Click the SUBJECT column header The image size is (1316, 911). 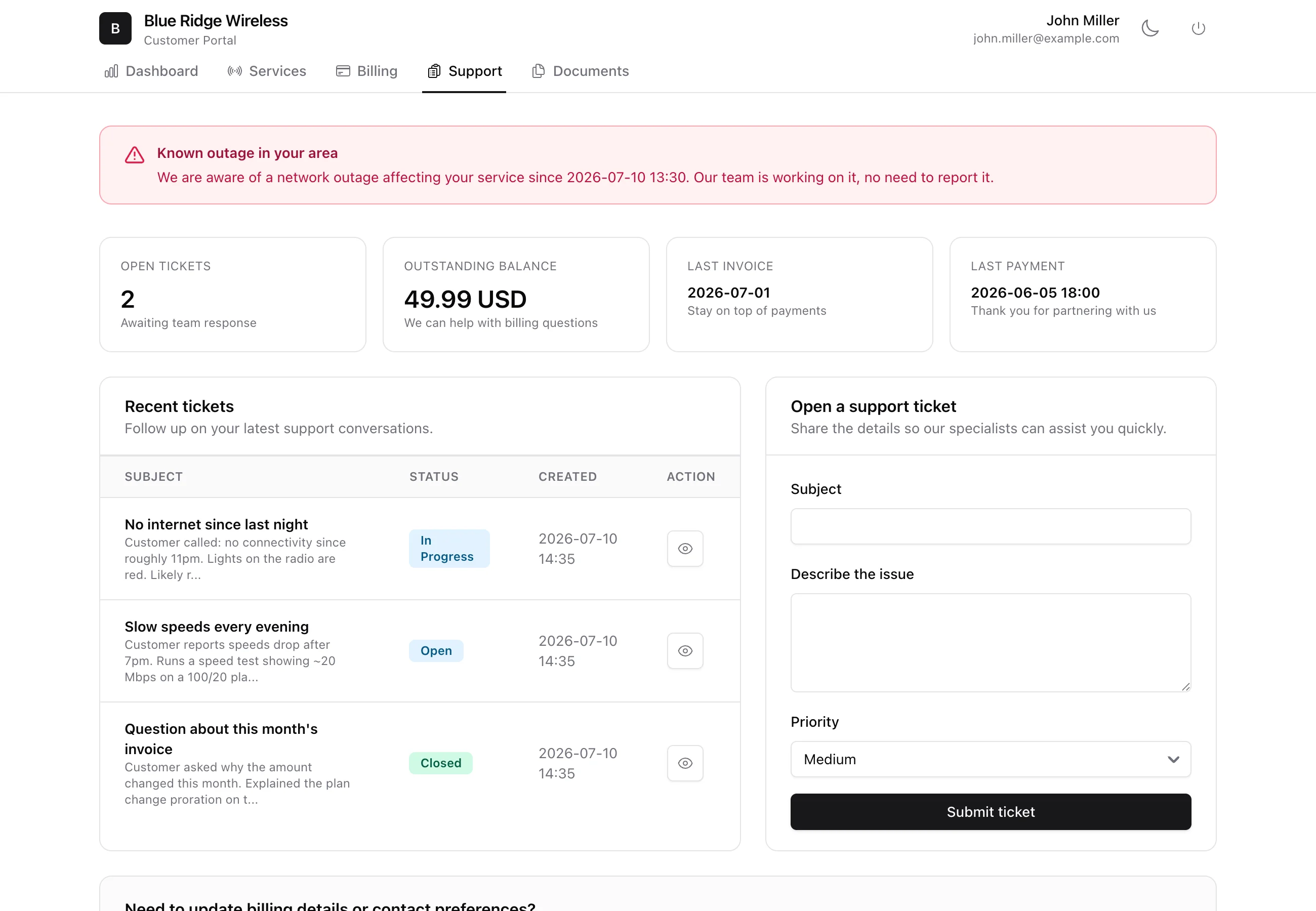(x=153, y=477)
